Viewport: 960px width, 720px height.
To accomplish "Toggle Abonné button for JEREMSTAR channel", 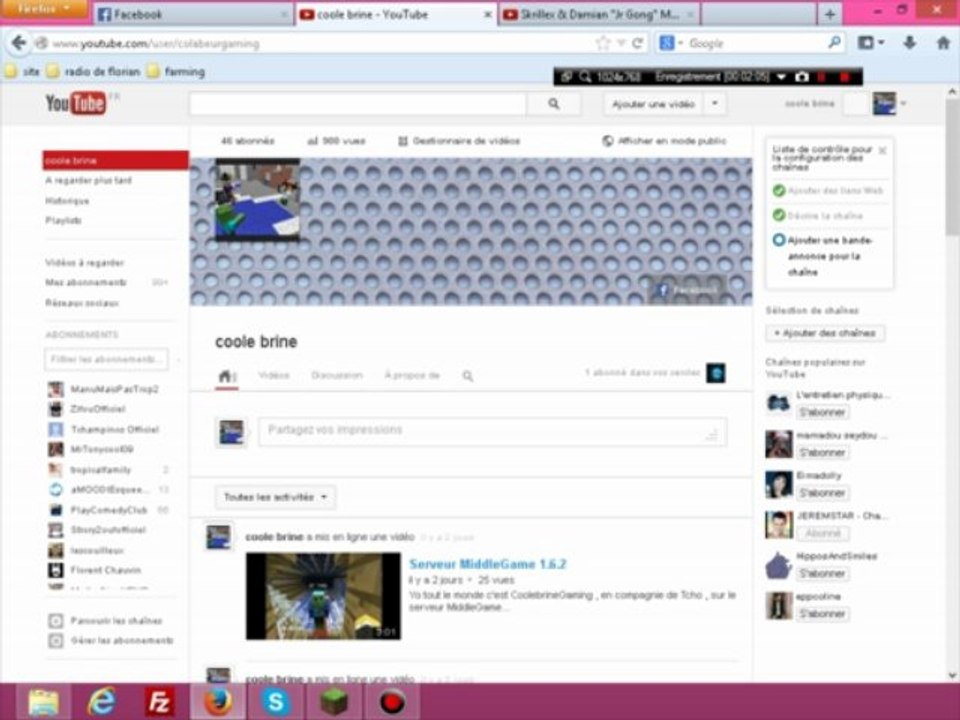I will point(822,533).
